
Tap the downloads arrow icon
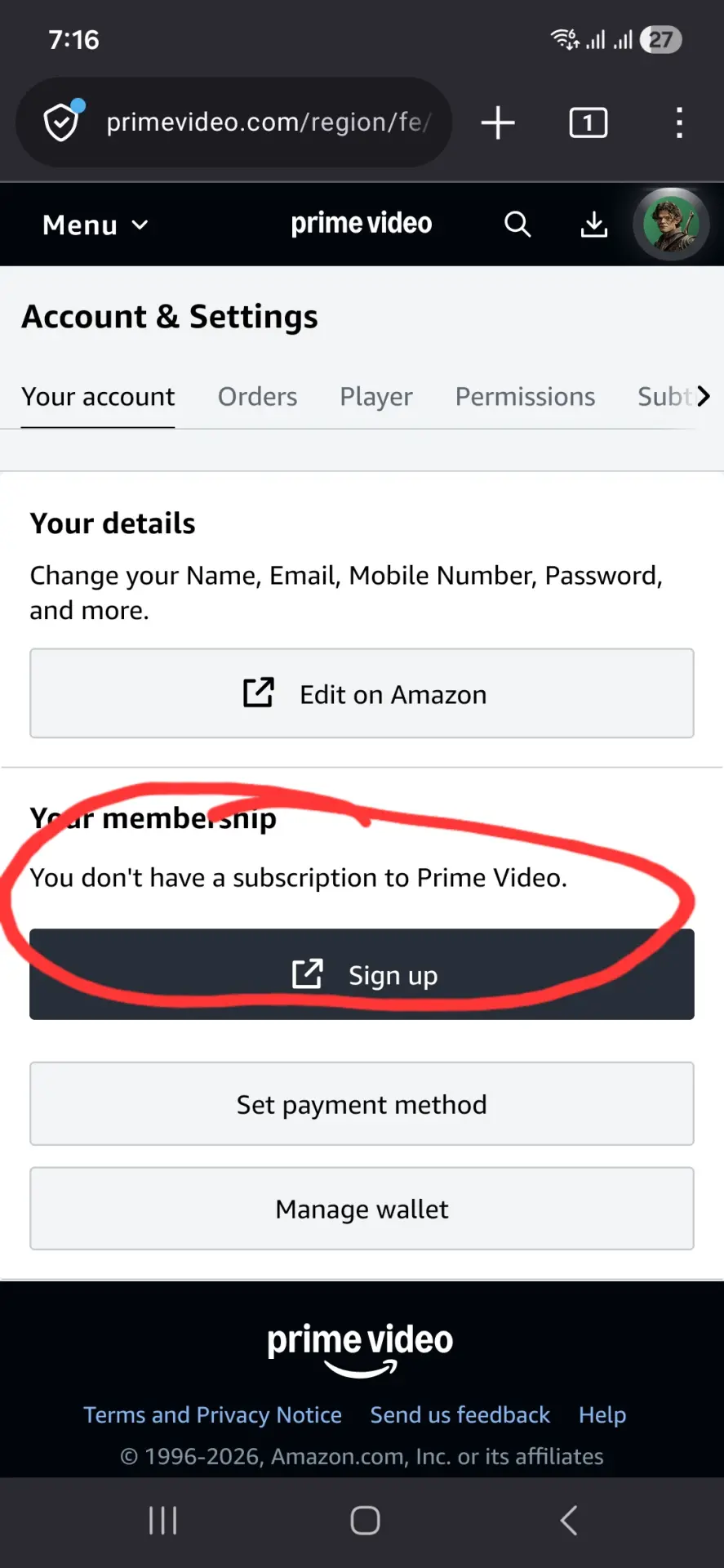(x=594, y=224)
